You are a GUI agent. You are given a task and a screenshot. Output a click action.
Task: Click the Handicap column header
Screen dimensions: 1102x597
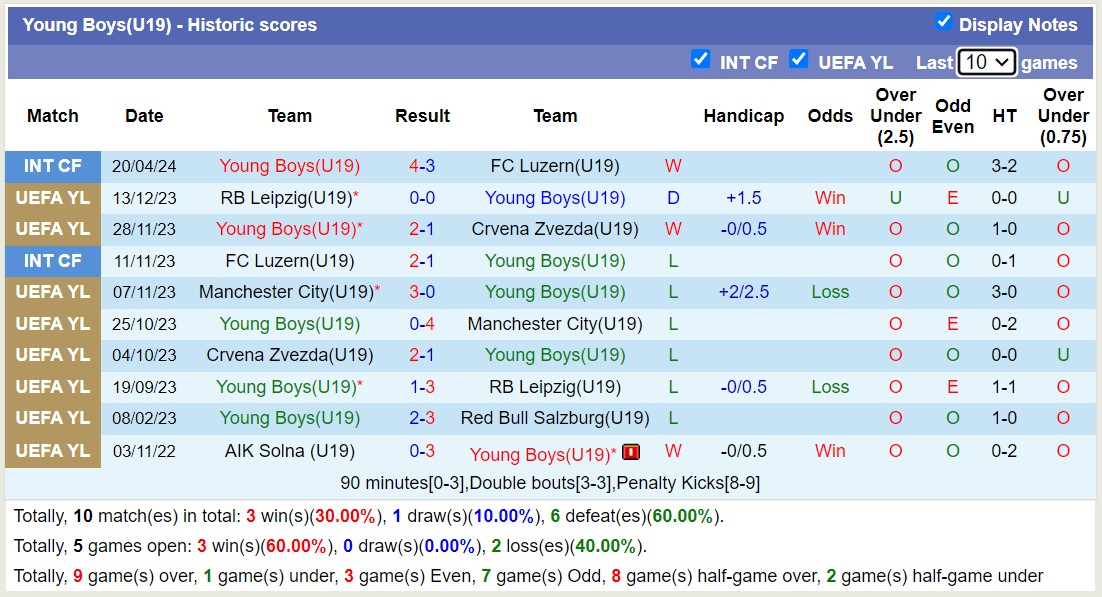743,116
